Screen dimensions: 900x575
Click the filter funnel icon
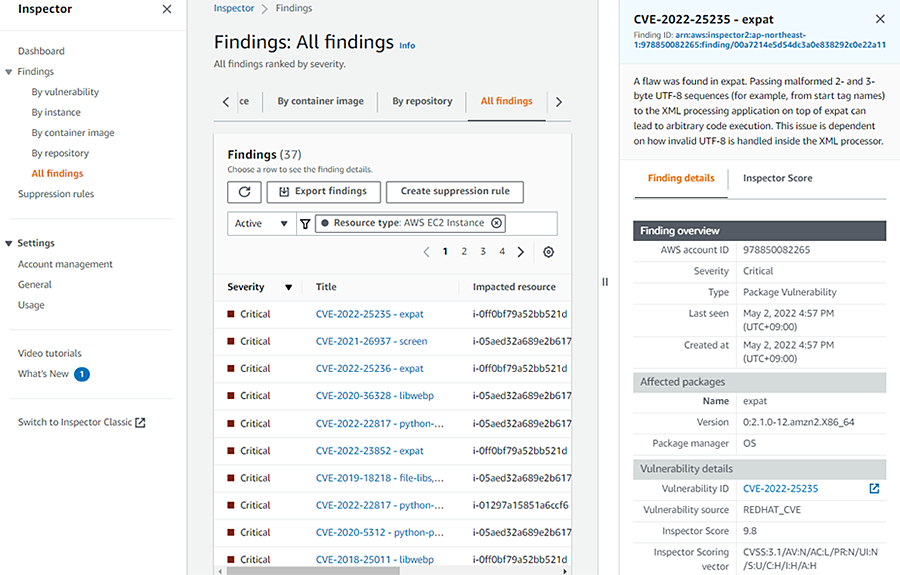pyautogui.click(x=305, y=224)
